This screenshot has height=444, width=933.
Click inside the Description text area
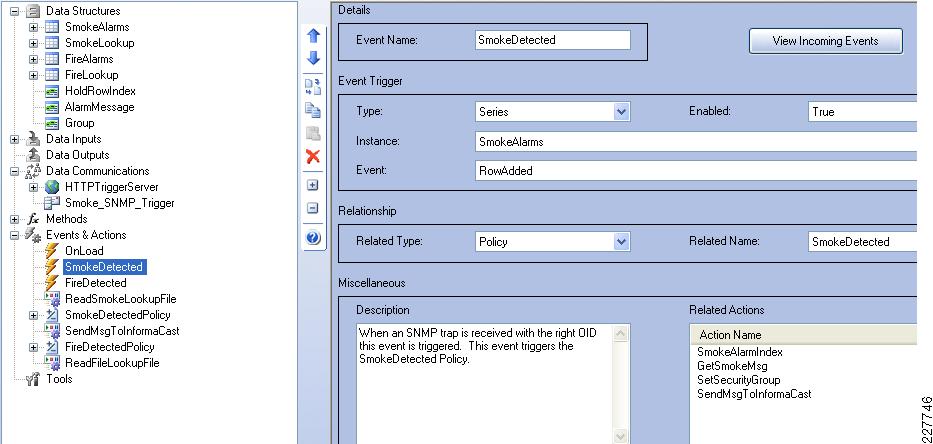point(484,384)
